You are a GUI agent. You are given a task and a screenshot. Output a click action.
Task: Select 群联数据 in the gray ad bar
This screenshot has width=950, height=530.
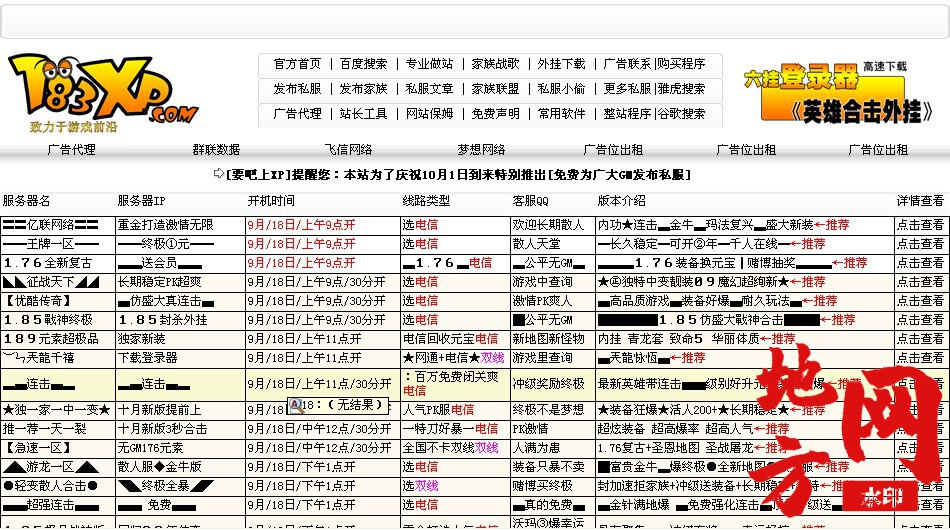click(216, 150)
